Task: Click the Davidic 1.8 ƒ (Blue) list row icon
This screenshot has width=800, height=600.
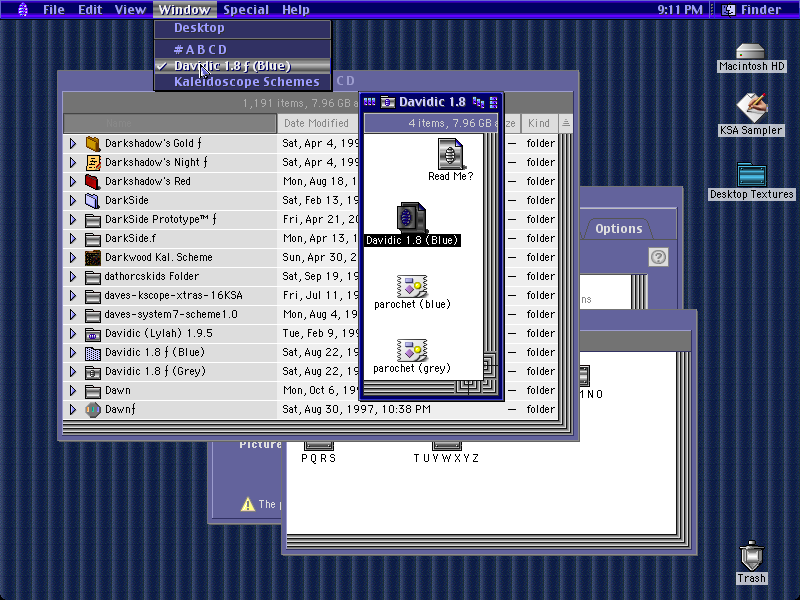Action: 92,353
